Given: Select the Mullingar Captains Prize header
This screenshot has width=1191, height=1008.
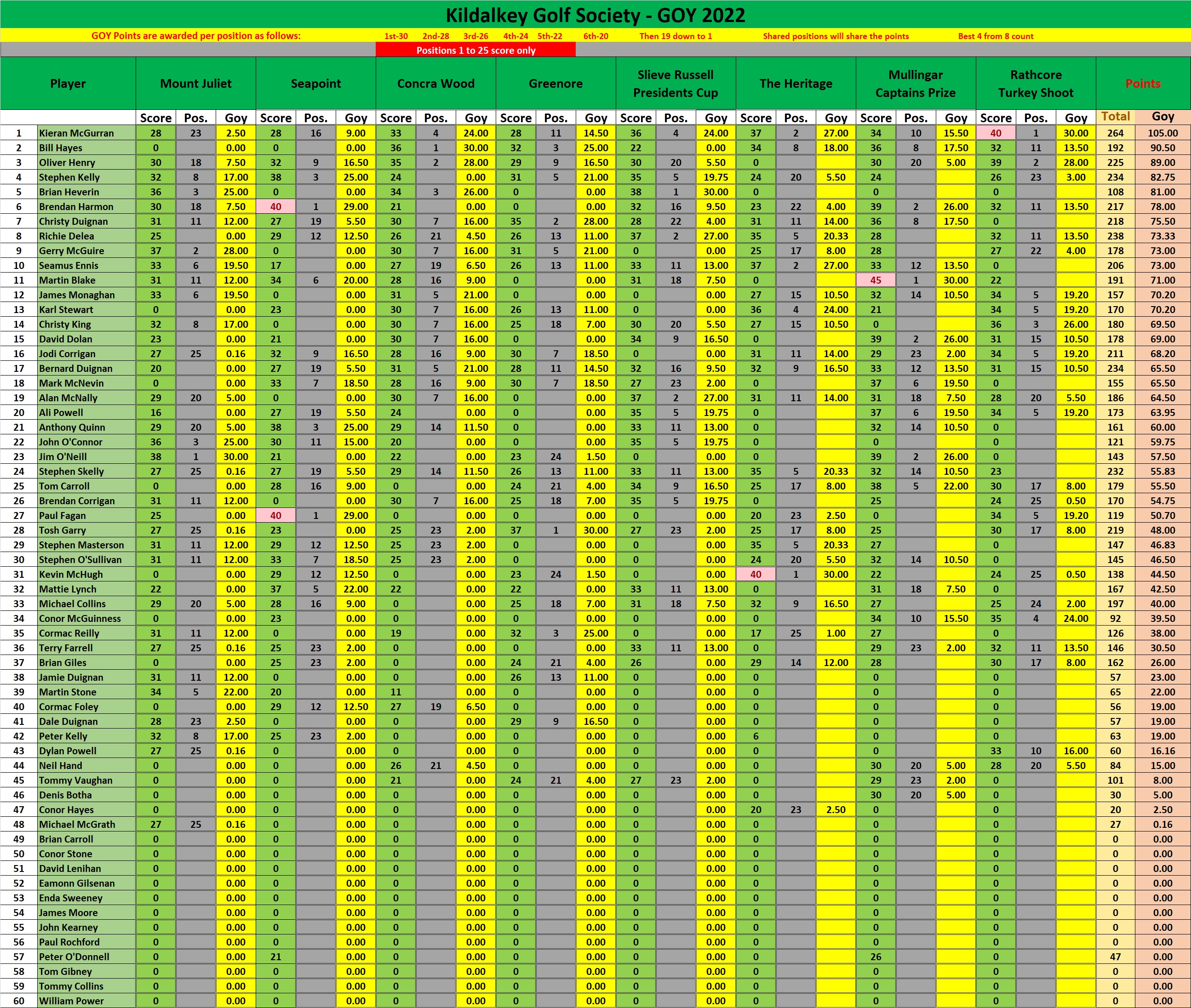Looking at the screenshot, I should pos(916,84).
